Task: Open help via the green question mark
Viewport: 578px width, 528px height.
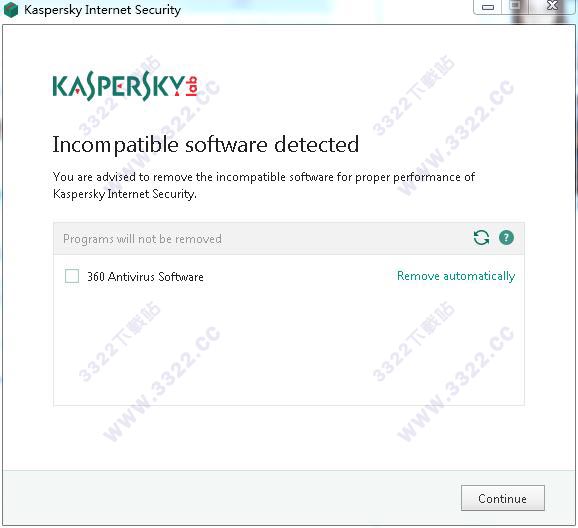Action: (x=506, y=238)
